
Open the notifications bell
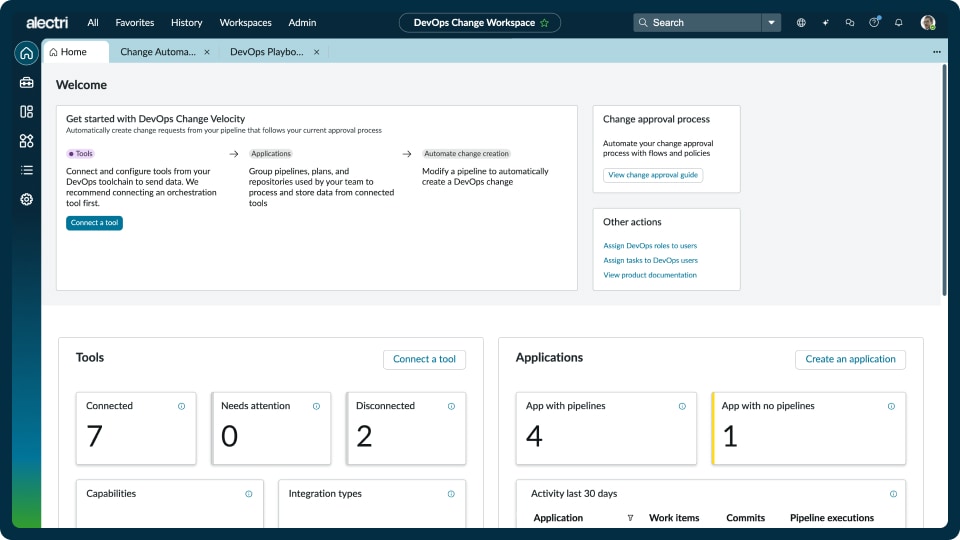pyautogui.click(x=899, y=23)
